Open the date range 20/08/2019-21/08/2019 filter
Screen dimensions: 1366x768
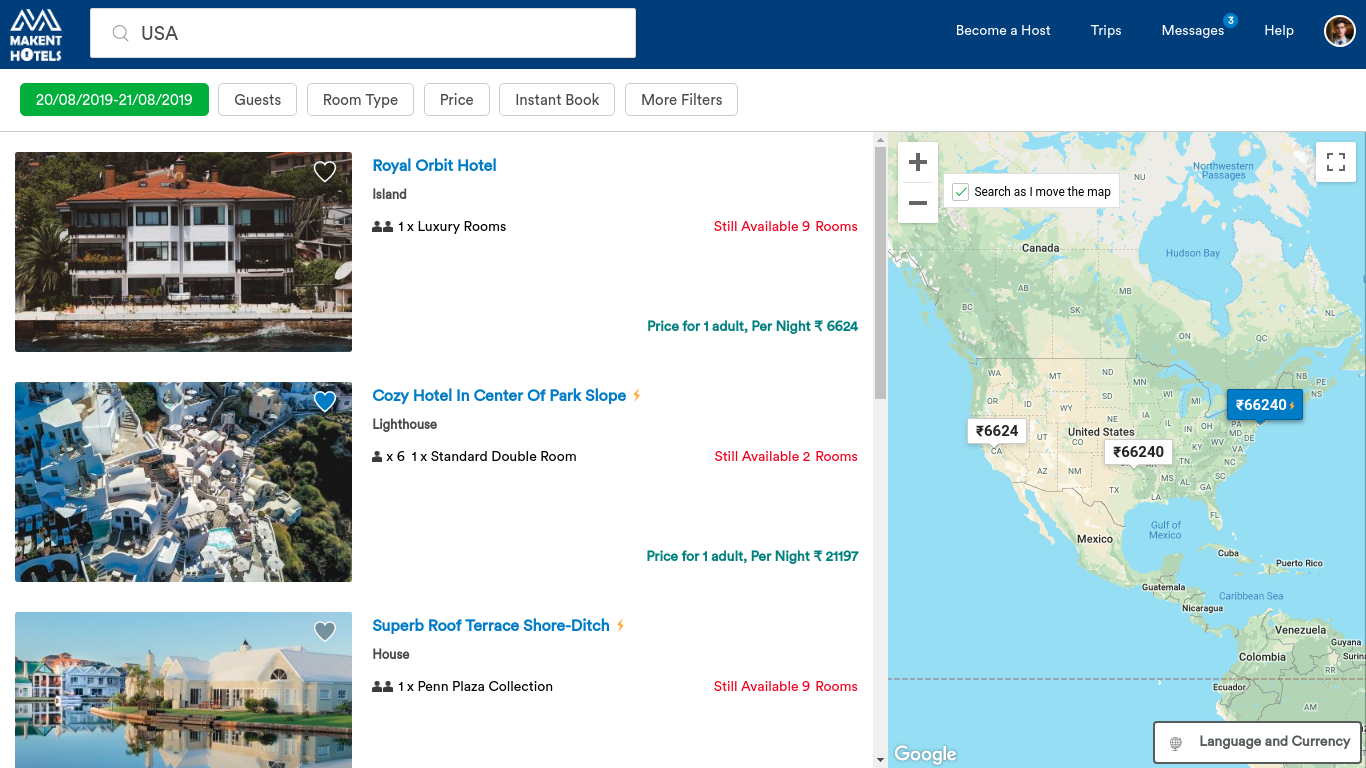click(x=114, y=100)
